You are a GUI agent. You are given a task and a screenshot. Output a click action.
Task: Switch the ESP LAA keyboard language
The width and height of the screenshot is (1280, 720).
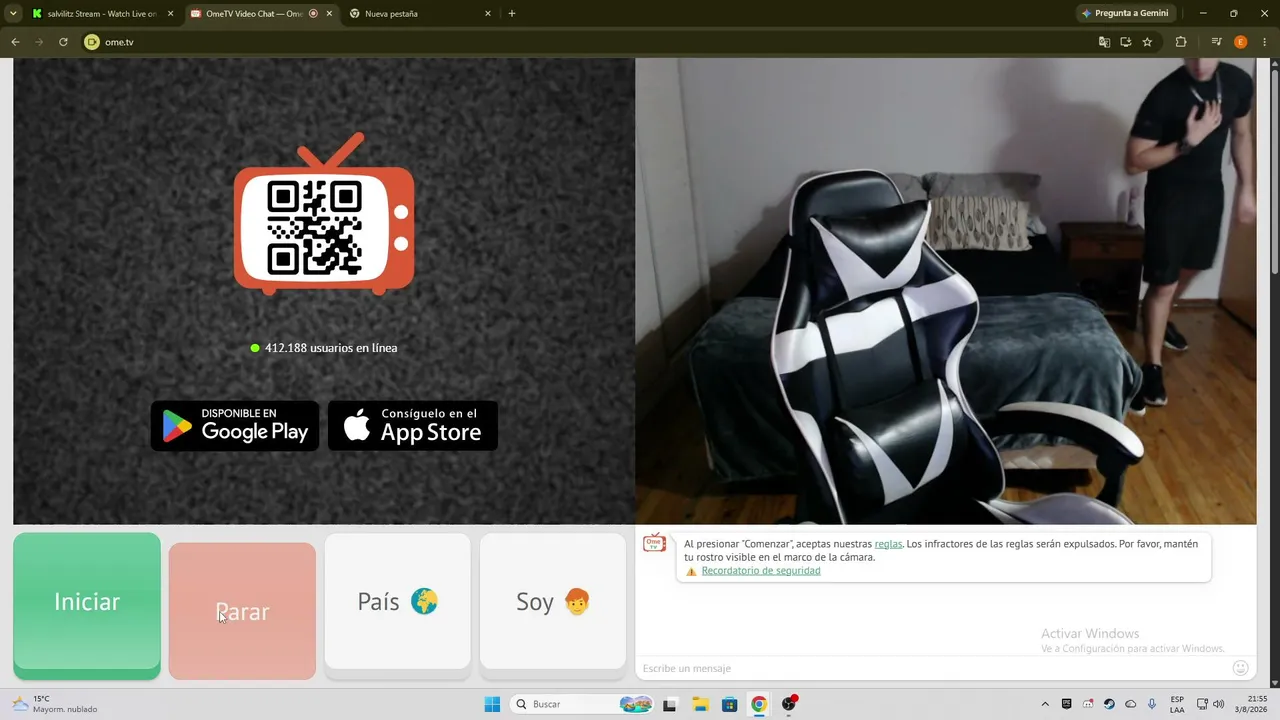click(1177, 704)
